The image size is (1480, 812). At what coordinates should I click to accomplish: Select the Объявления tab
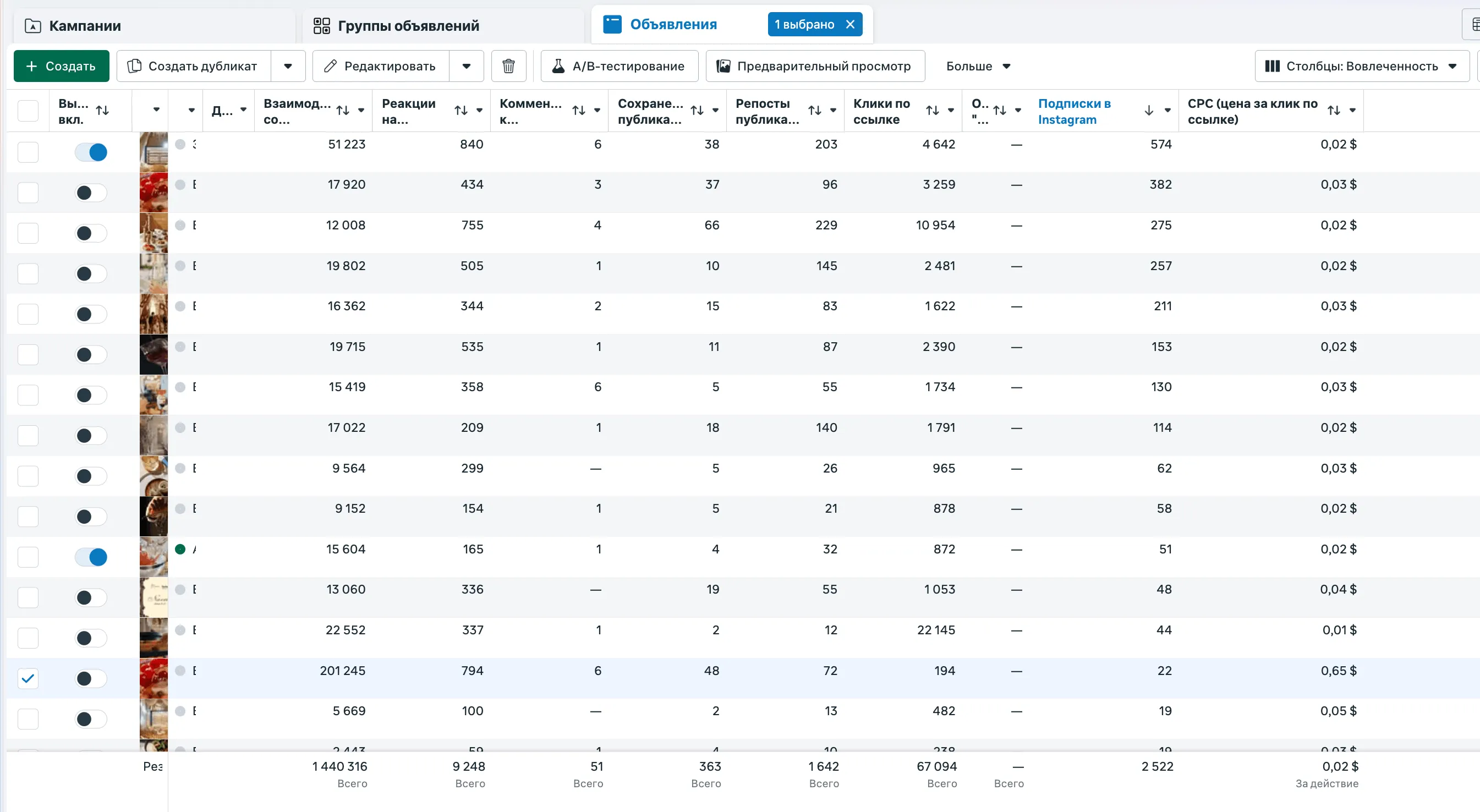tap(673, 24)
